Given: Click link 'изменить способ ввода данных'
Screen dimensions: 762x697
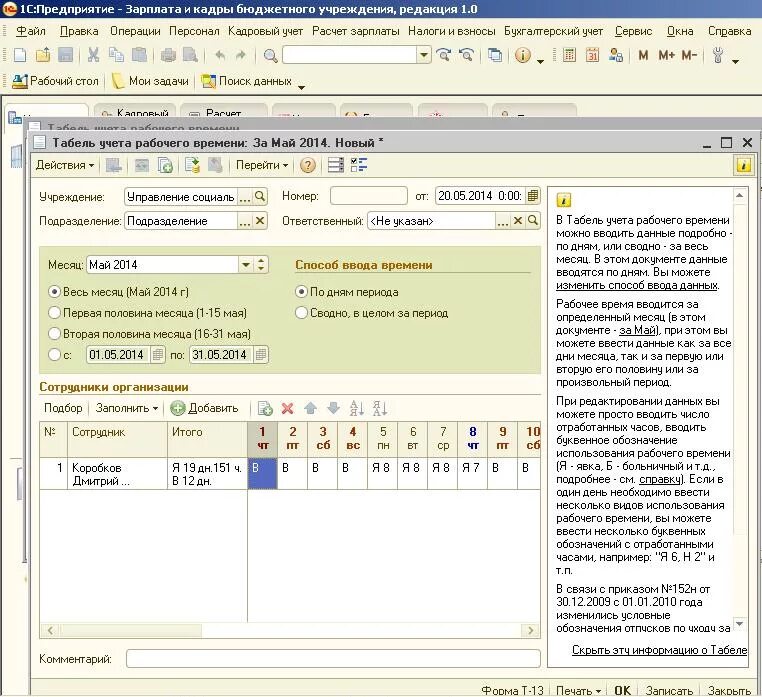Looking at the screenshot, I should (637, 285).
